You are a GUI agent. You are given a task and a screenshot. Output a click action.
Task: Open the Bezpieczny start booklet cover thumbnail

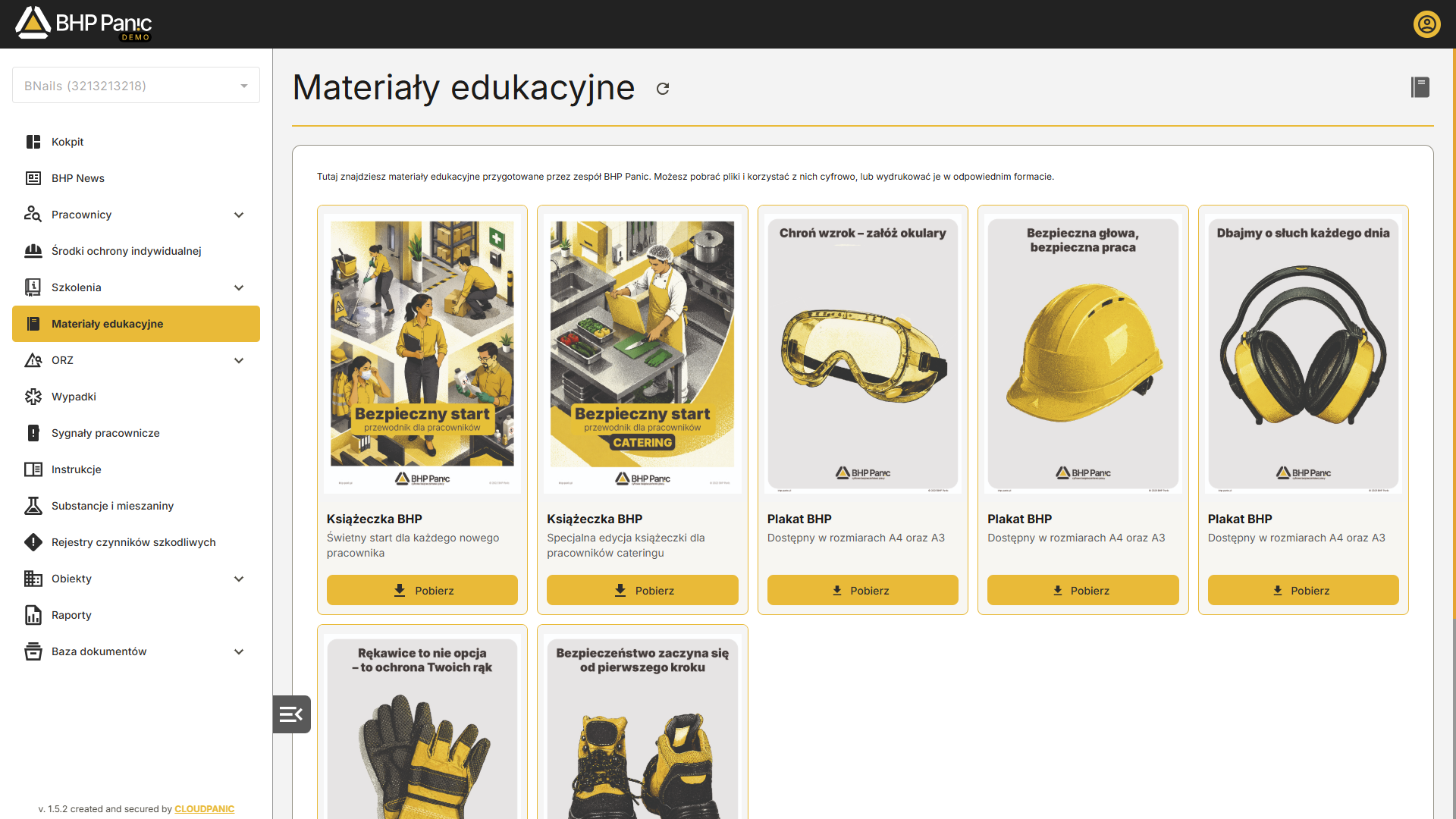pyautogui.click(x=422, y=353)
